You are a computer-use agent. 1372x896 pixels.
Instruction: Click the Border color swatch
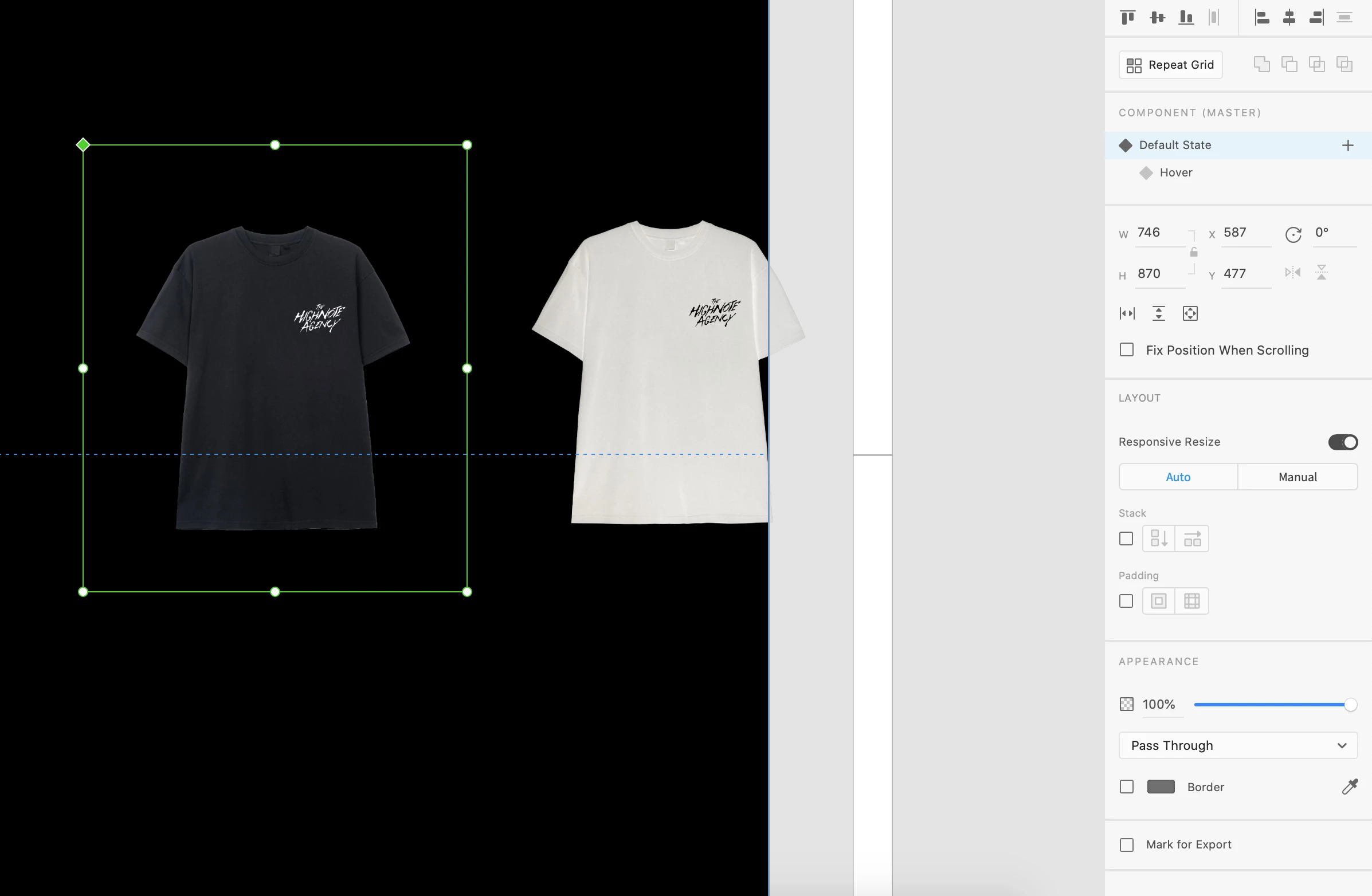1161,787
